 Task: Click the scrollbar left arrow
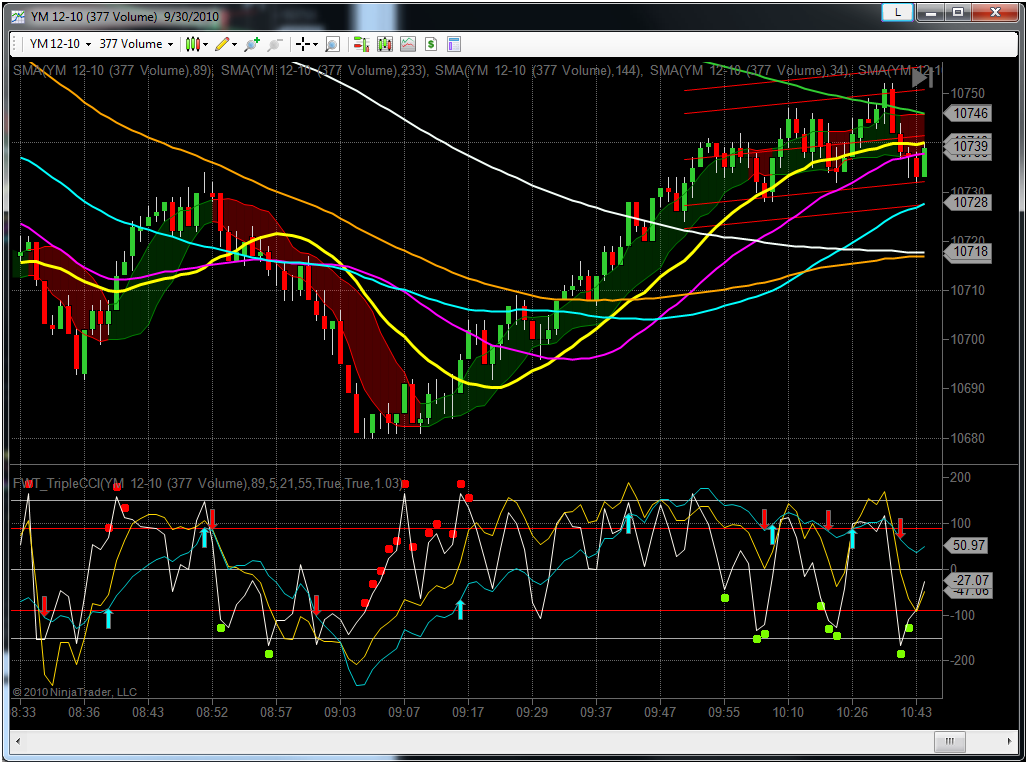click(x=18, y=741)
